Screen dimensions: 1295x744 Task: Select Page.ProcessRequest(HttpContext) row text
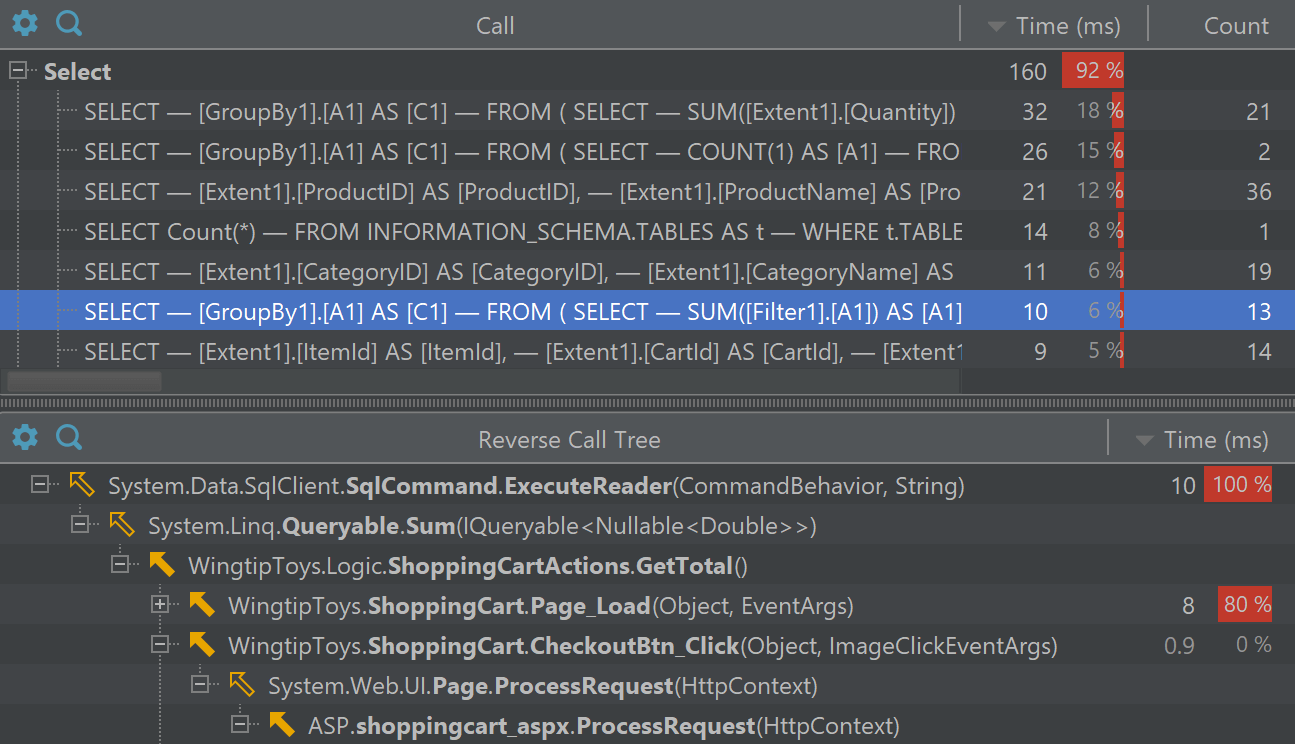pyautogui.click(x=543, y=686)
